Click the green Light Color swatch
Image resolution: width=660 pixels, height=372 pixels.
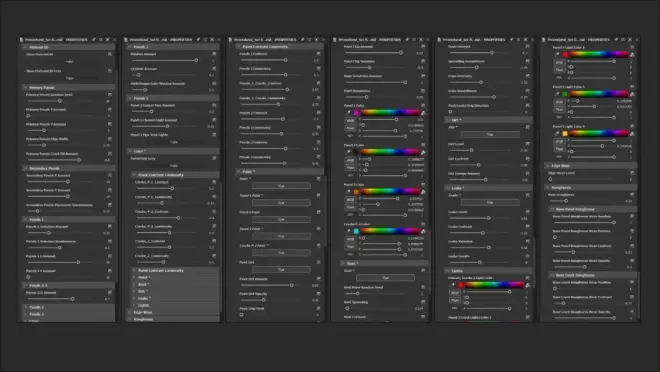click(x=565, y=94)
